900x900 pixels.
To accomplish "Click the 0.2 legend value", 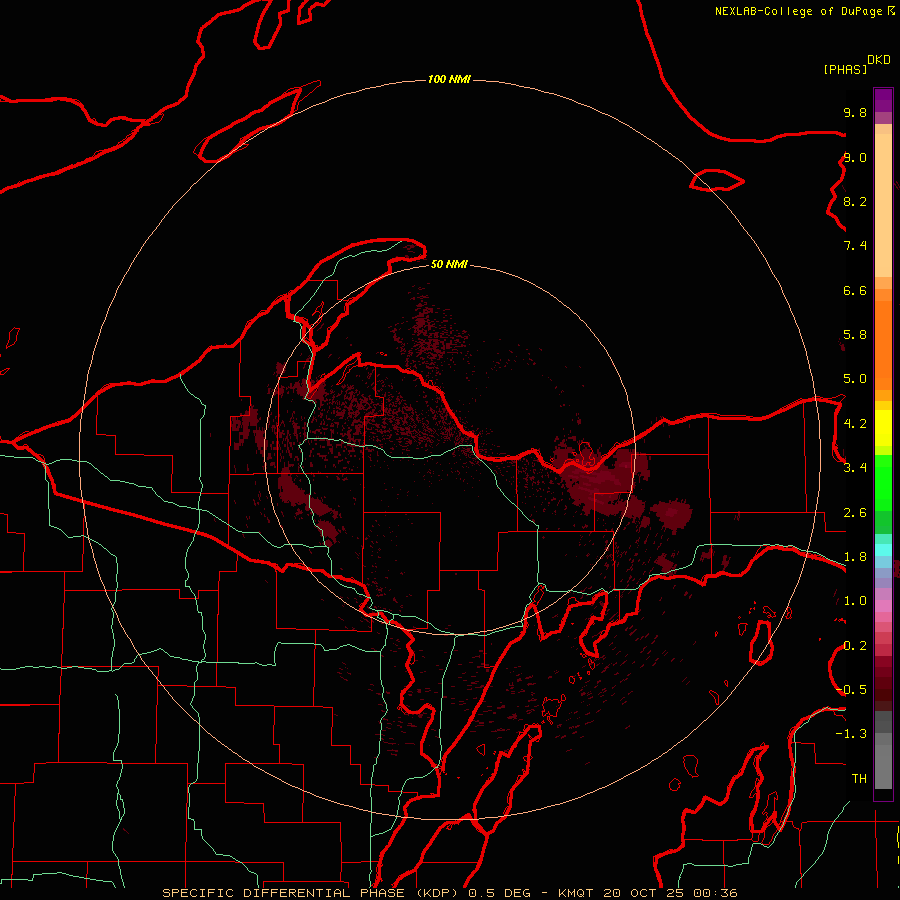I will pos(855,646).
